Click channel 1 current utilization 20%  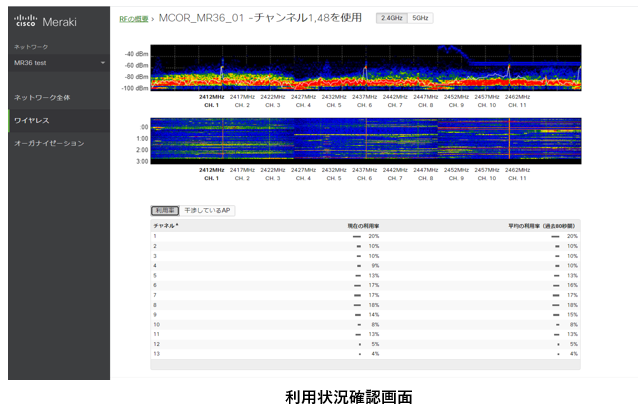[374, 236]
